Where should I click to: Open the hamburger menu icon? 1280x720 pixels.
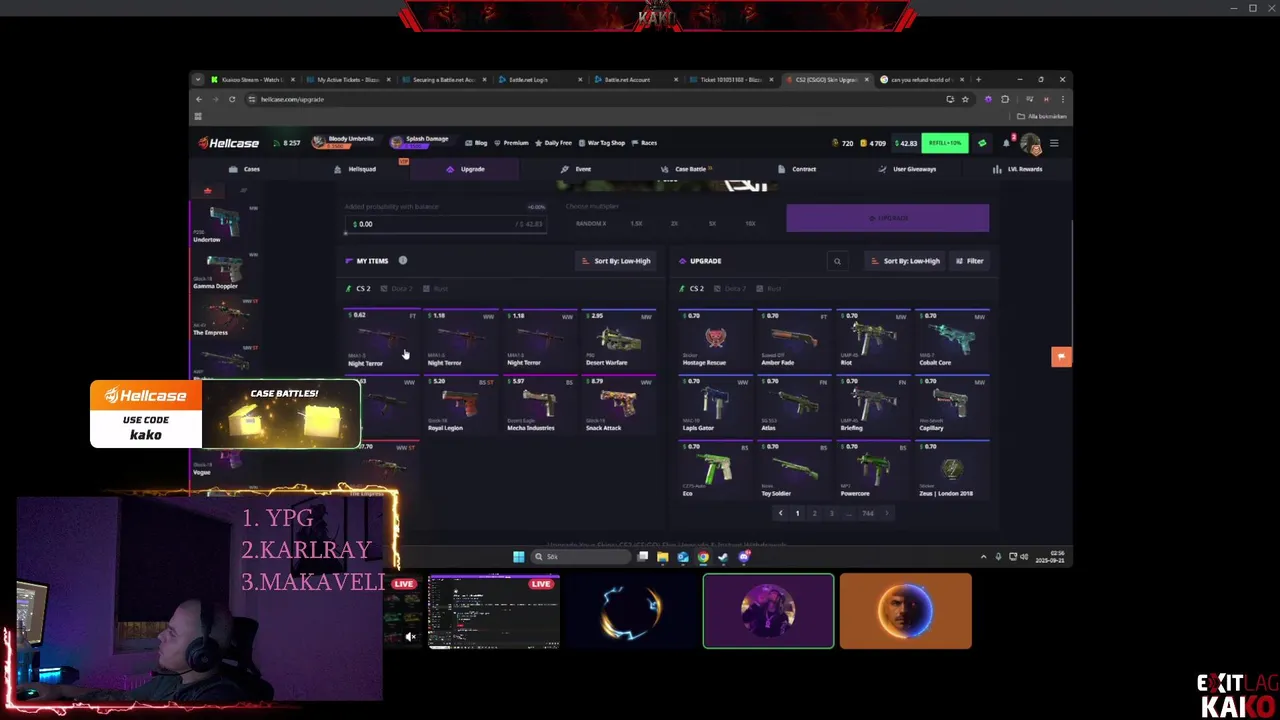coord(1054,143)
